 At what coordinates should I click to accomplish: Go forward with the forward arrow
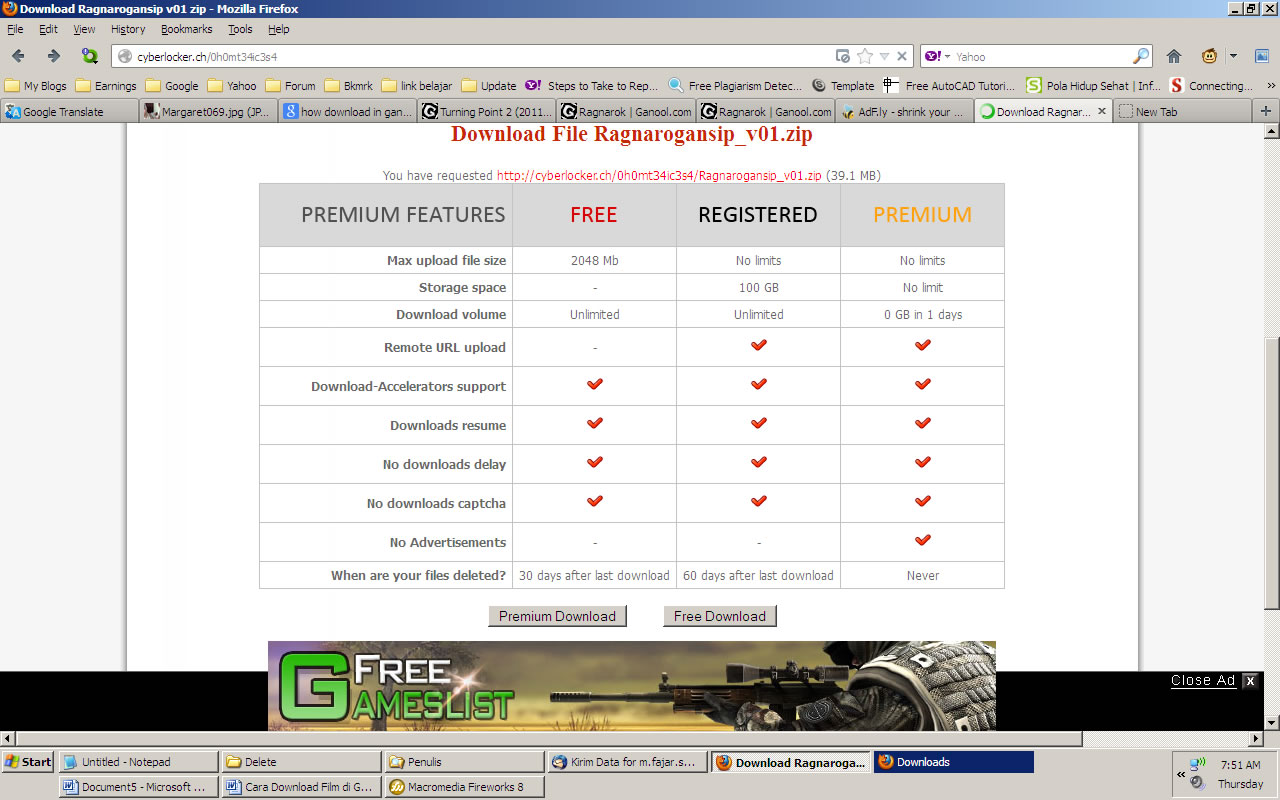[x=54, y=56]
